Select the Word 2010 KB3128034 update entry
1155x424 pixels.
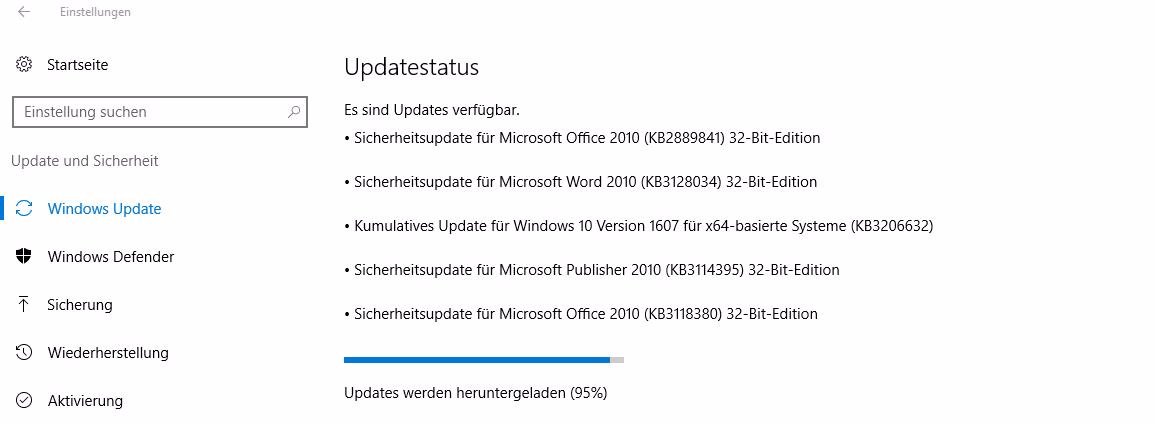coord(580,182)
